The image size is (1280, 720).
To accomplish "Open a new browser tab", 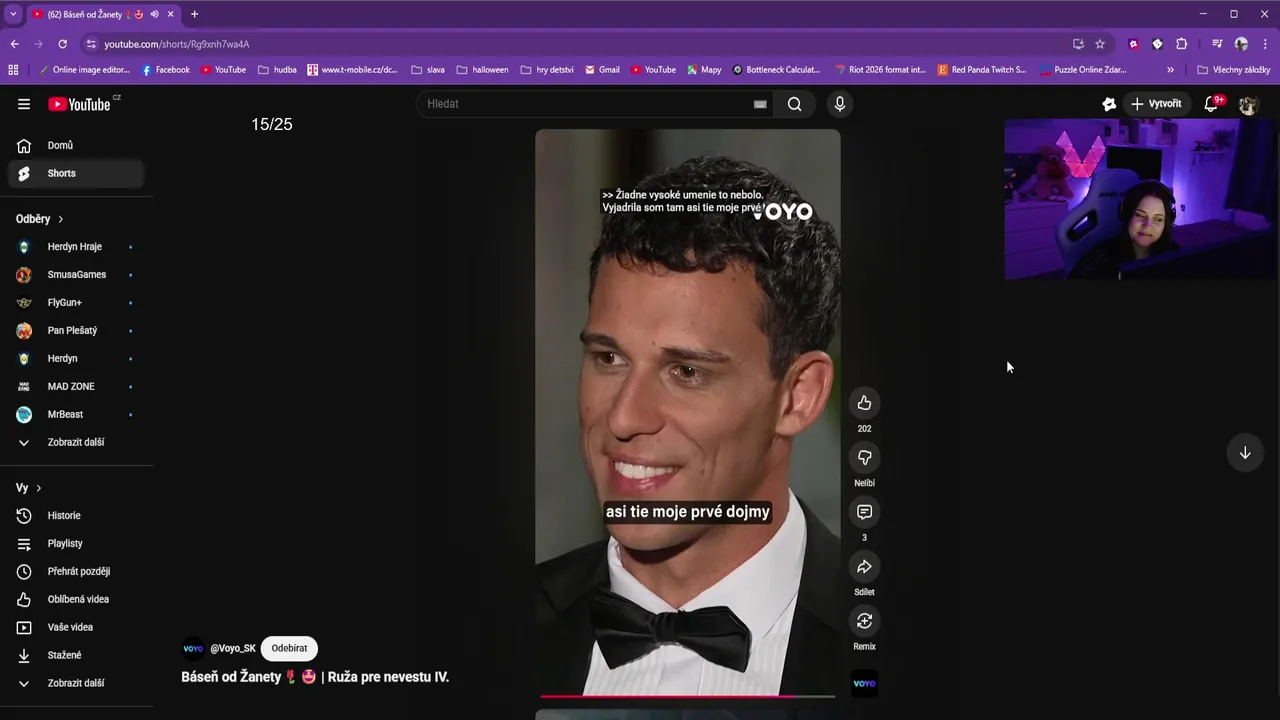I will pyautogui.click(x=194, y=14).
